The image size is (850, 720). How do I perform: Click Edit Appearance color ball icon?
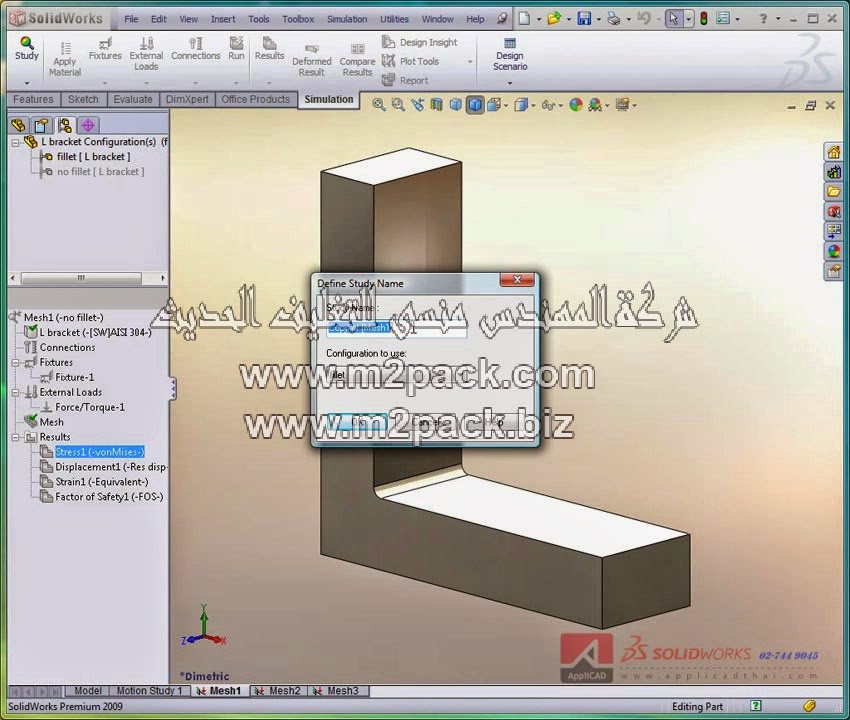pyautogui.click(x=576, y=105)
